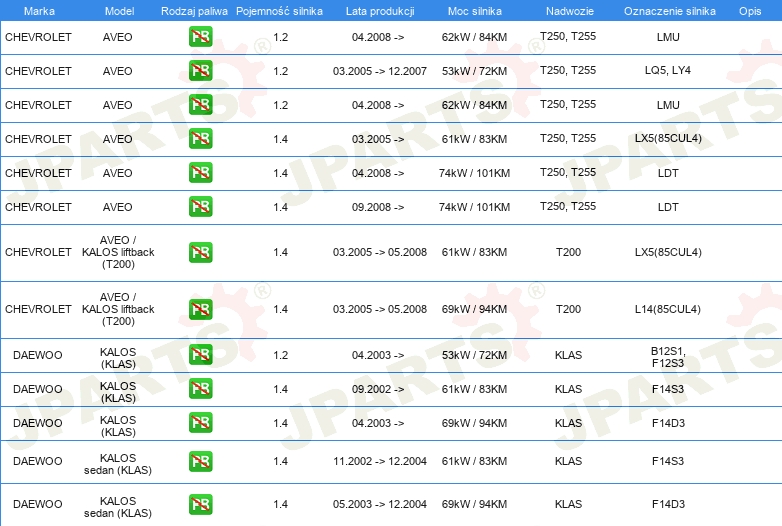The image size is (782, 526).
Task: Select 'F14S3' in the 09.2002 KALOS row
Action: [x=668, y=389]
